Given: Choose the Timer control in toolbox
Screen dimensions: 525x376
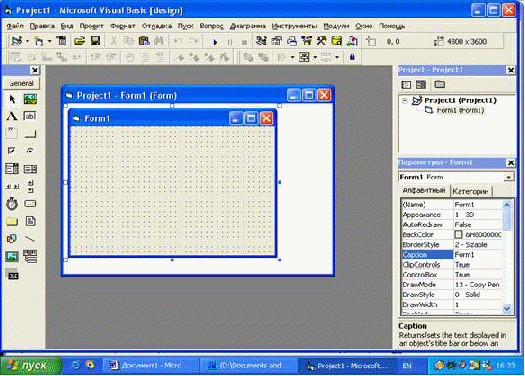Looking at the screenshot, I should pos(12,204).
